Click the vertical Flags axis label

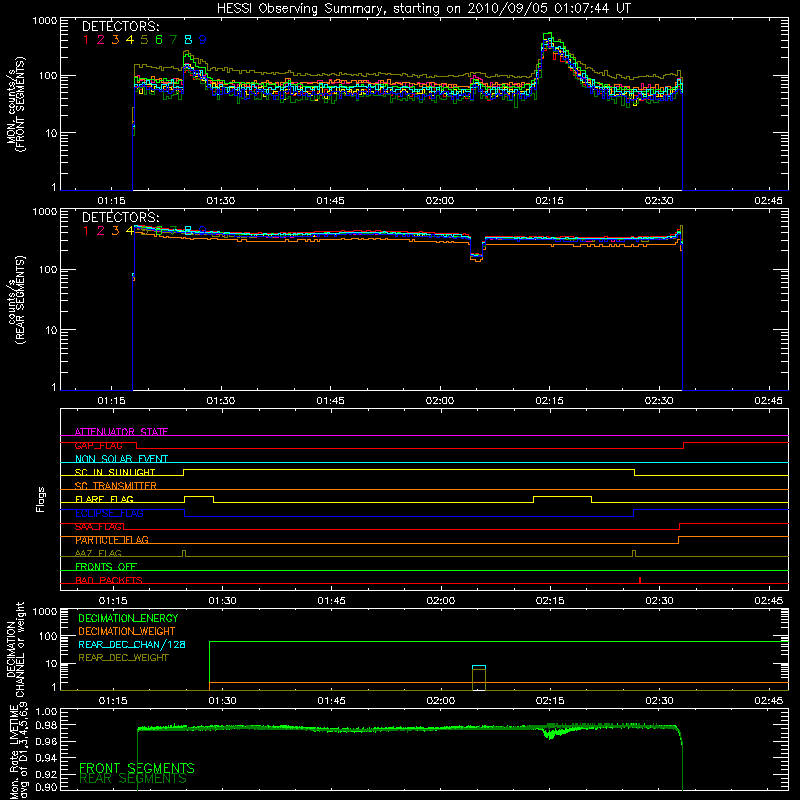41,499
